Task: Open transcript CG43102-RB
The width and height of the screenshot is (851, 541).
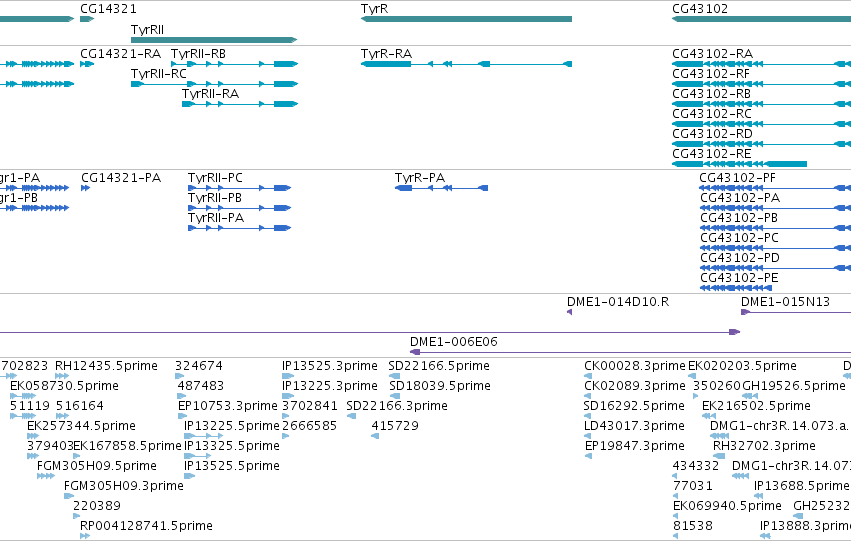Action: (712, 94)
